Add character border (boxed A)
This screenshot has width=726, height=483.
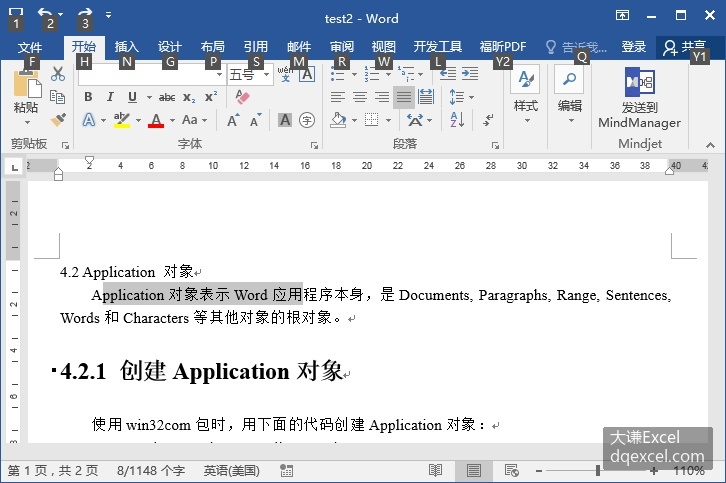(x=307, y=74)
